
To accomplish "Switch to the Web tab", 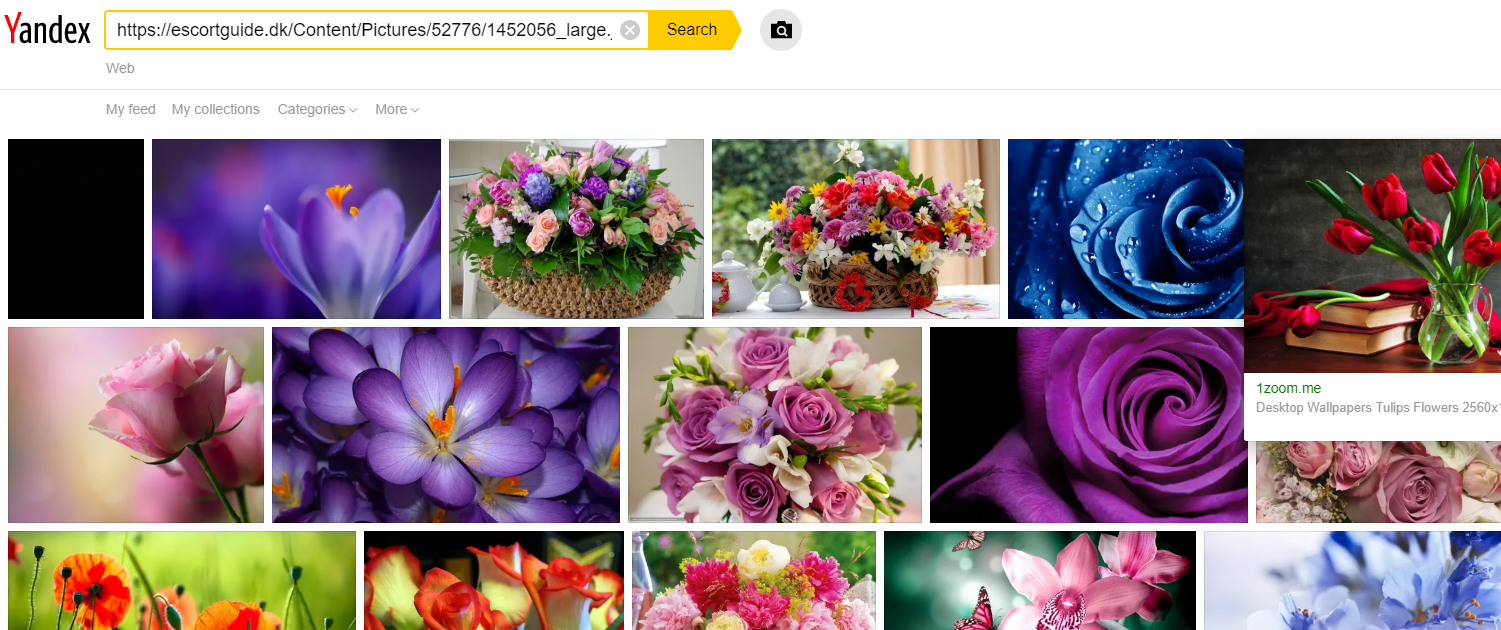I will pos(120,68).
